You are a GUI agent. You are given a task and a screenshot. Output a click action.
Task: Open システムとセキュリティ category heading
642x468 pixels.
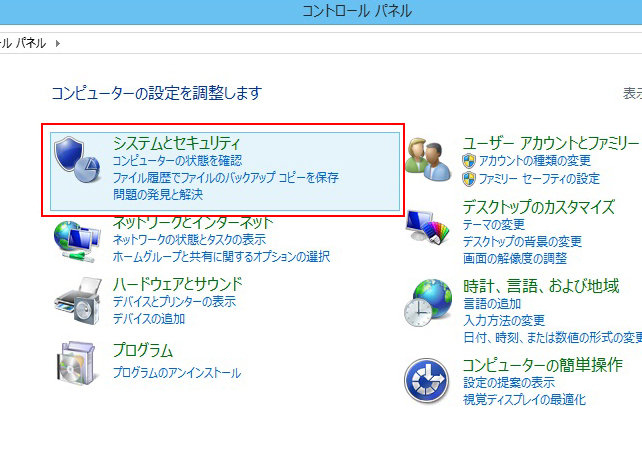coord(177,143)
